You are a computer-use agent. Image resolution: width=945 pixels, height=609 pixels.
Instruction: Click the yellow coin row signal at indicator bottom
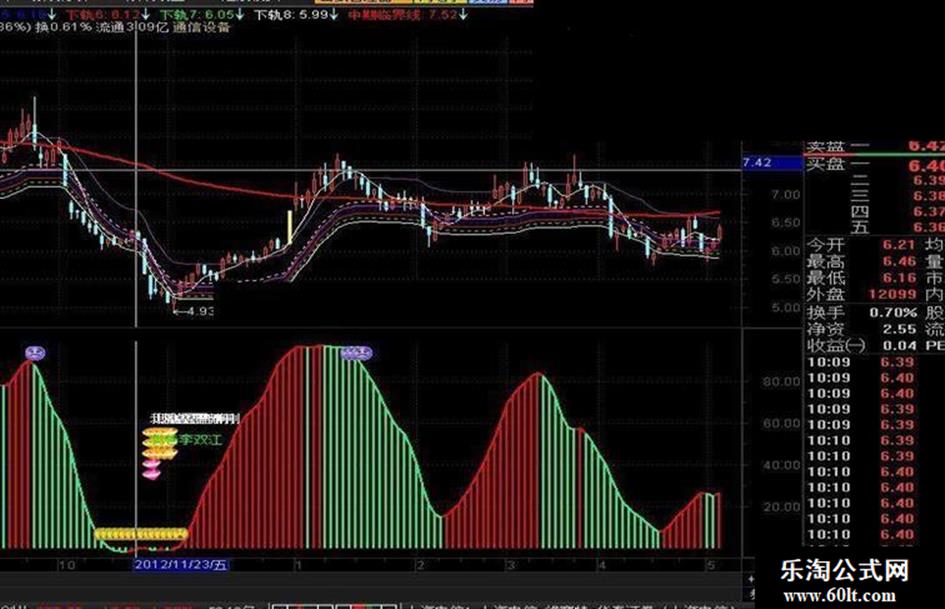[141, 534]
